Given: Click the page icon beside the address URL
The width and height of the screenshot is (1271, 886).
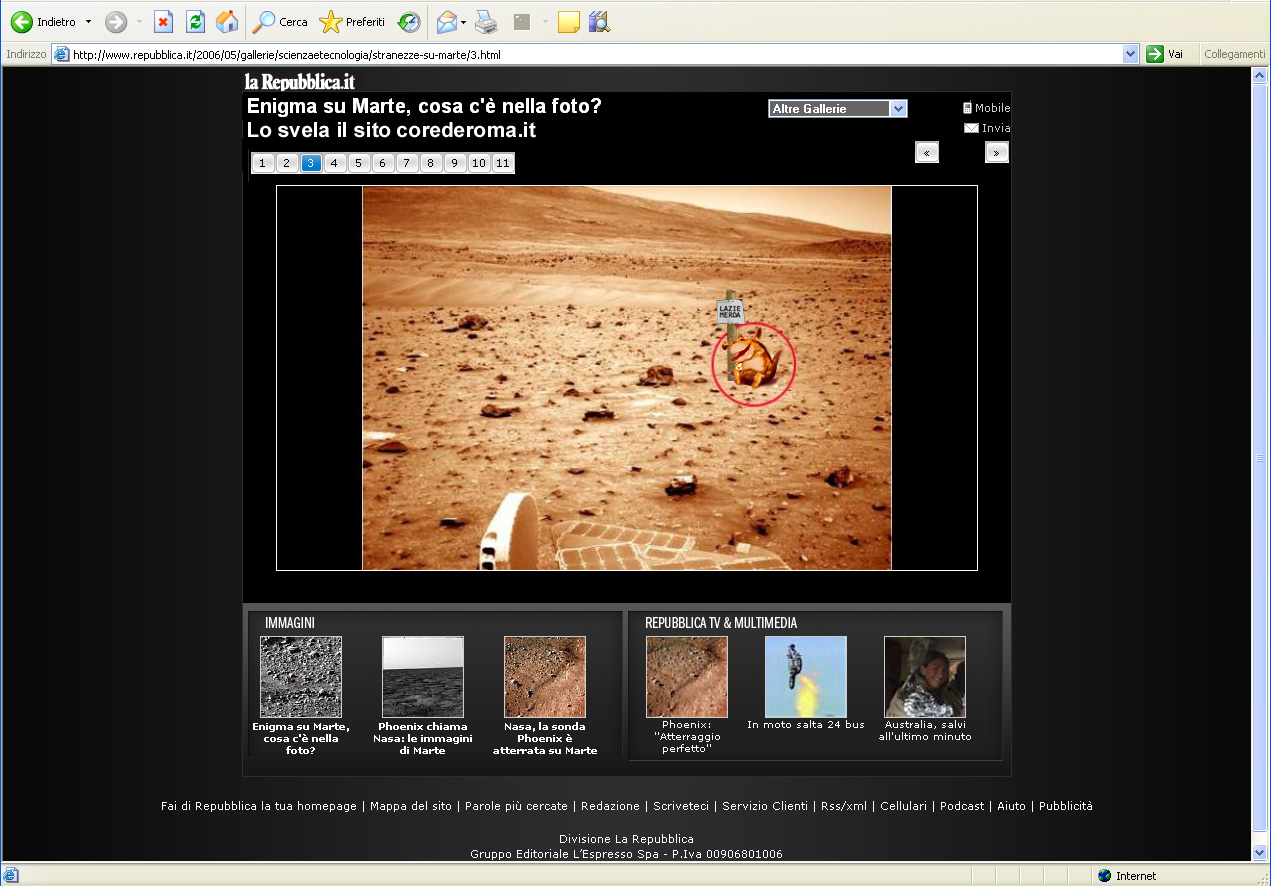Looking at the screenshot, I should 62,54.
